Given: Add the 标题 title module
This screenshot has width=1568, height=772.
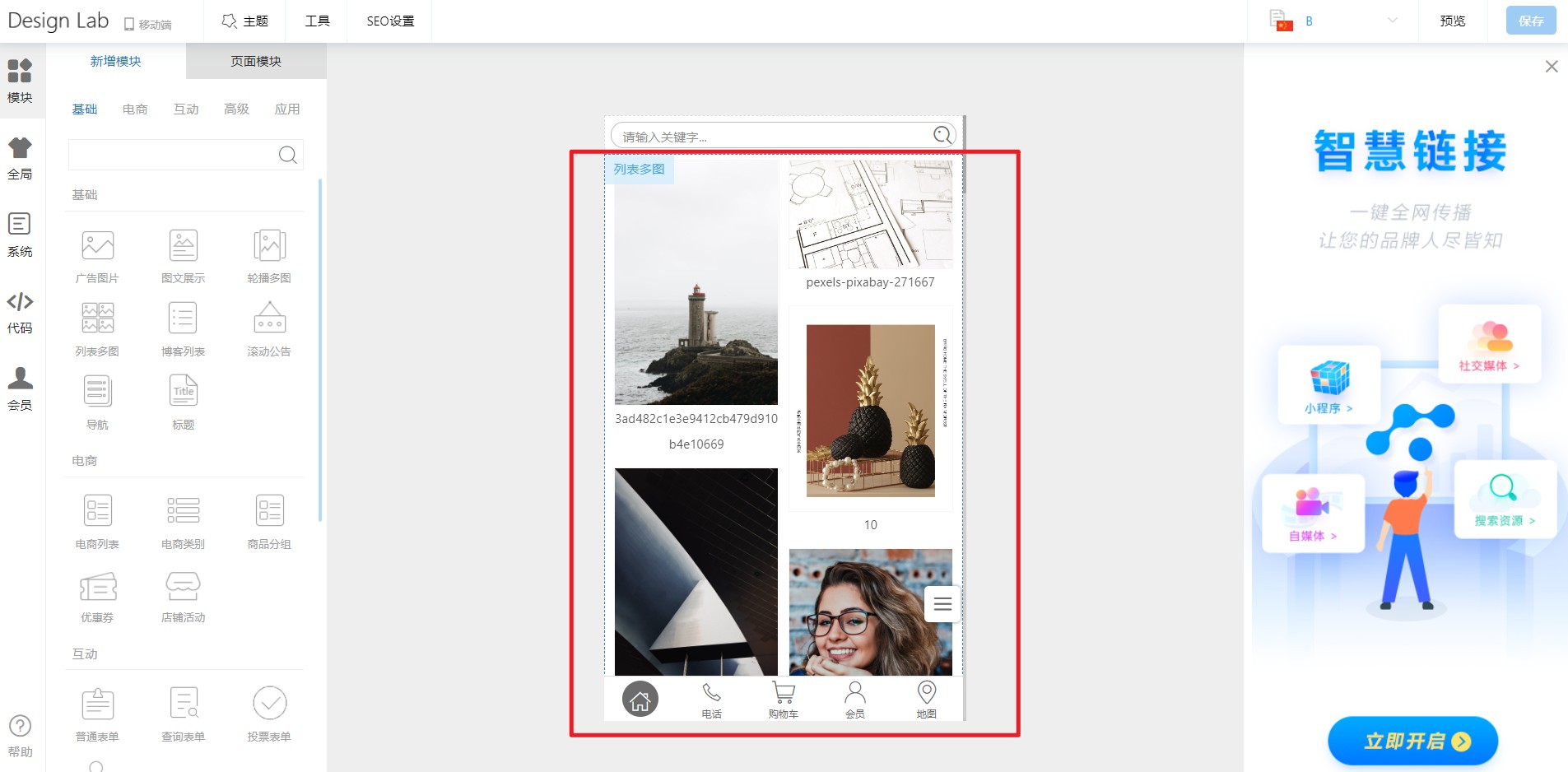Looking at the screenshot, I should tap(184, 402).
